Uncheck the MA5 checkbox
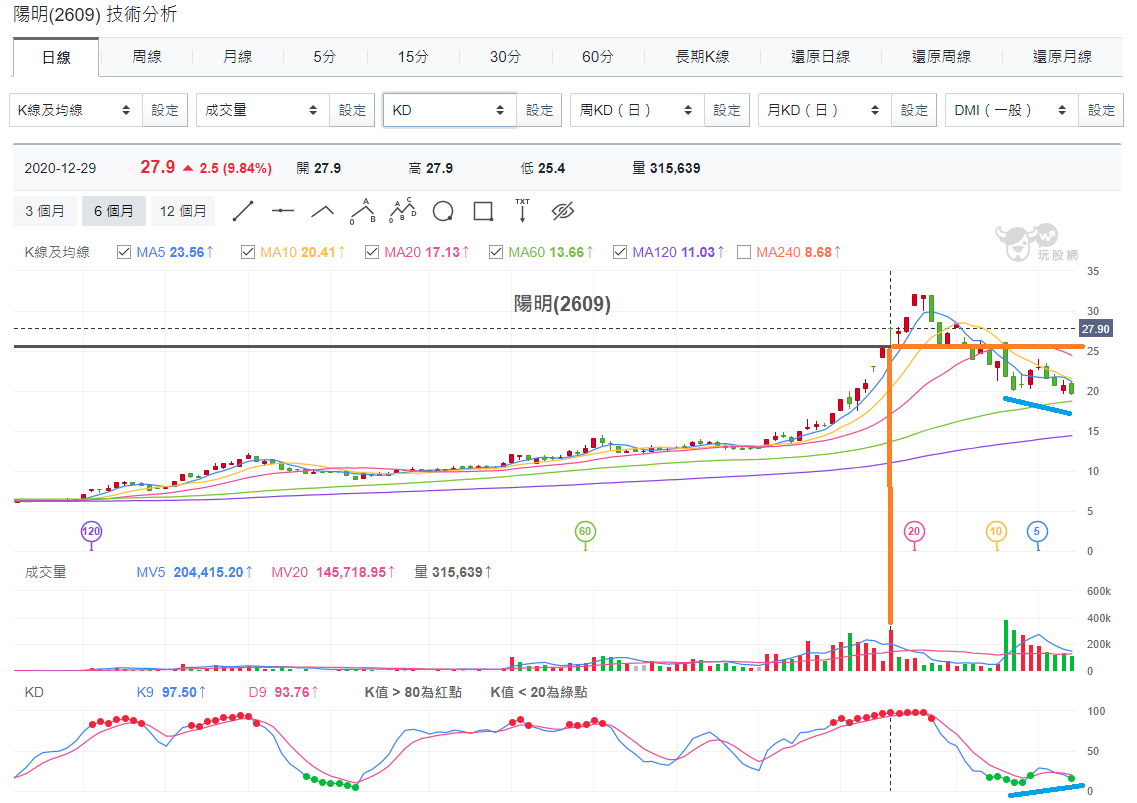The height and width of the screenshot is (803, 1137). (124, 252)
